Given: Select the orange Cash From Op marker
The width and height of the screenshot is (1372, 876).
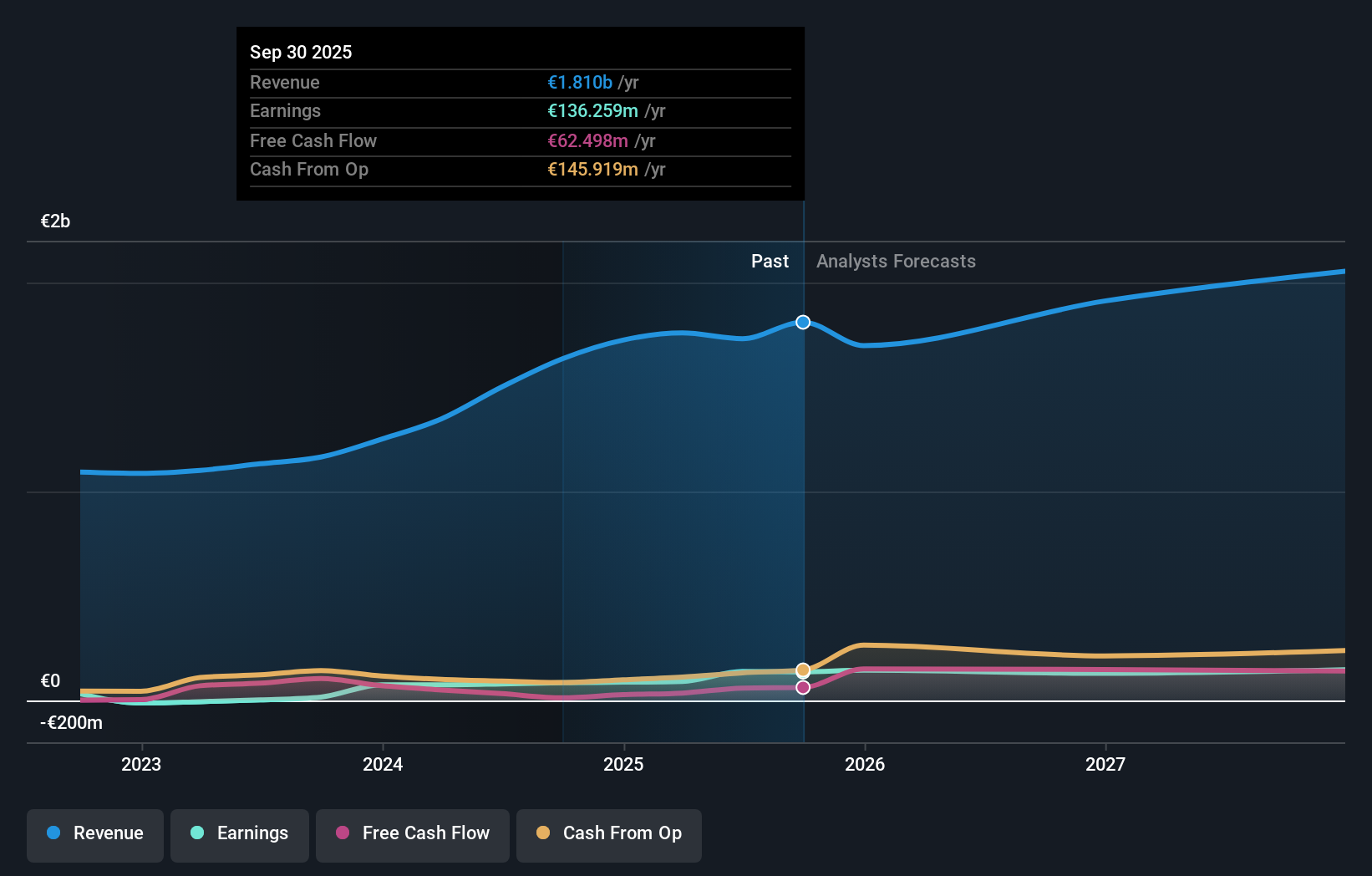Looking at the screenshot, I should coord(802,670).
